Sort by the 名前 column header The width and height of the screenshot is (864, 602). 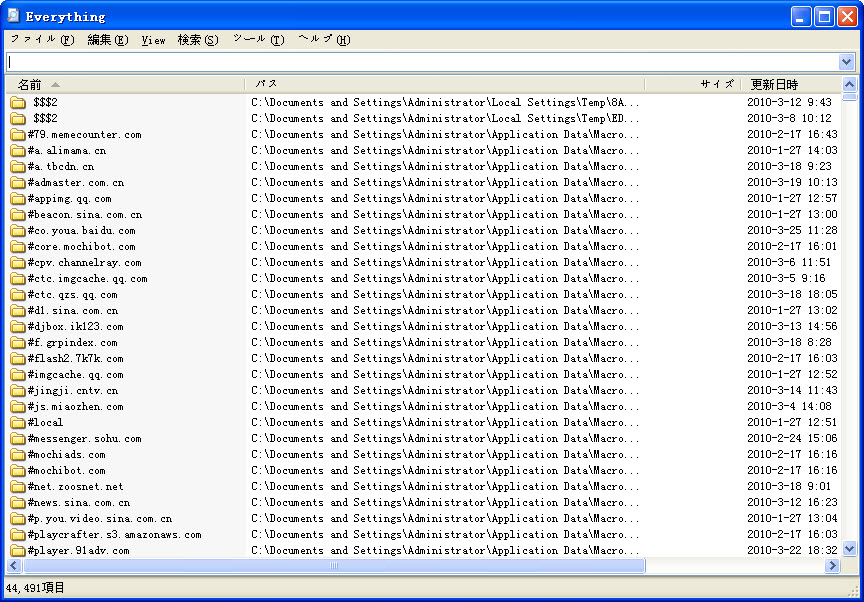(125, 85)
